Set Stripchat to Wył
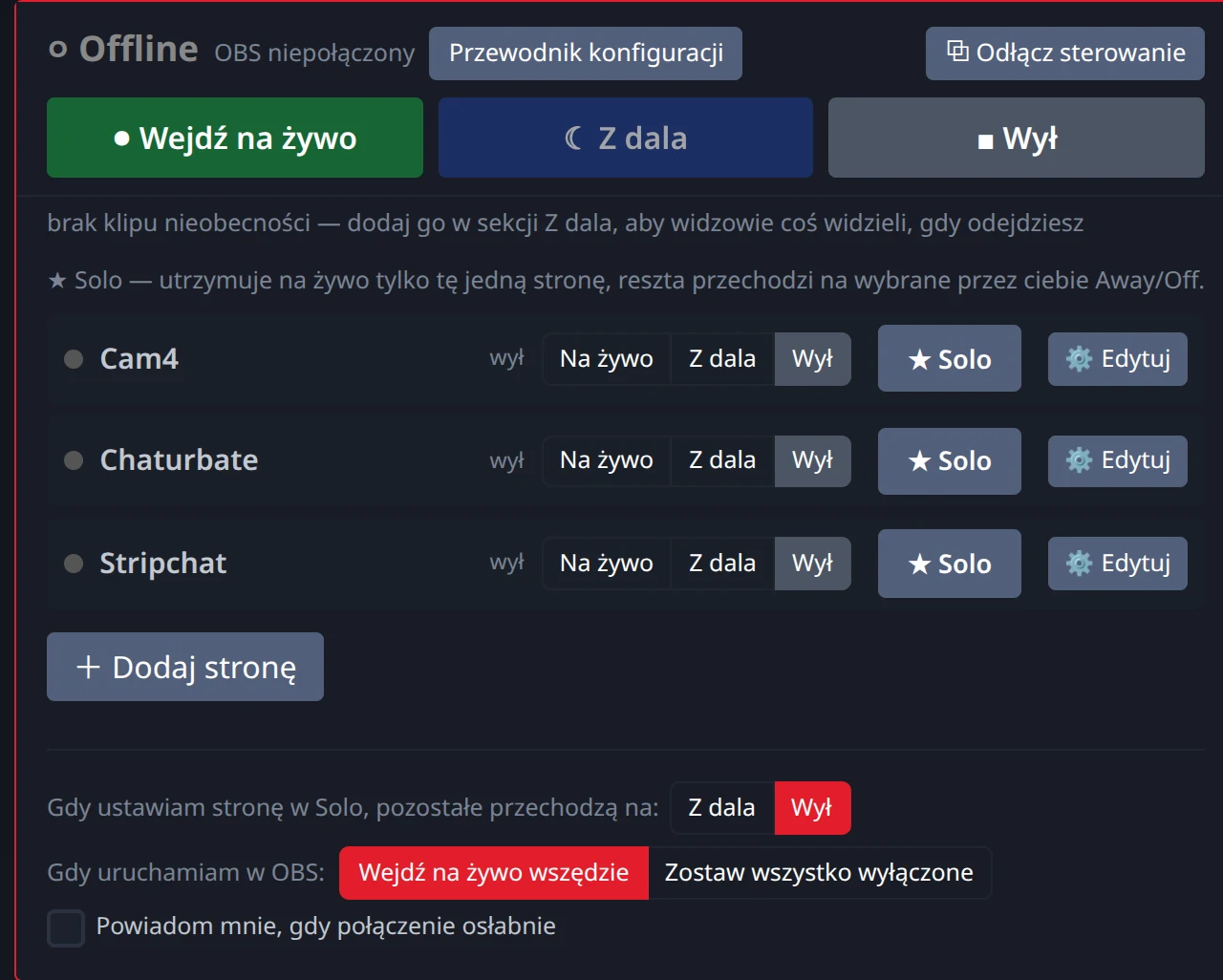This screenshot has height=980, width=1223. point(812,564)
